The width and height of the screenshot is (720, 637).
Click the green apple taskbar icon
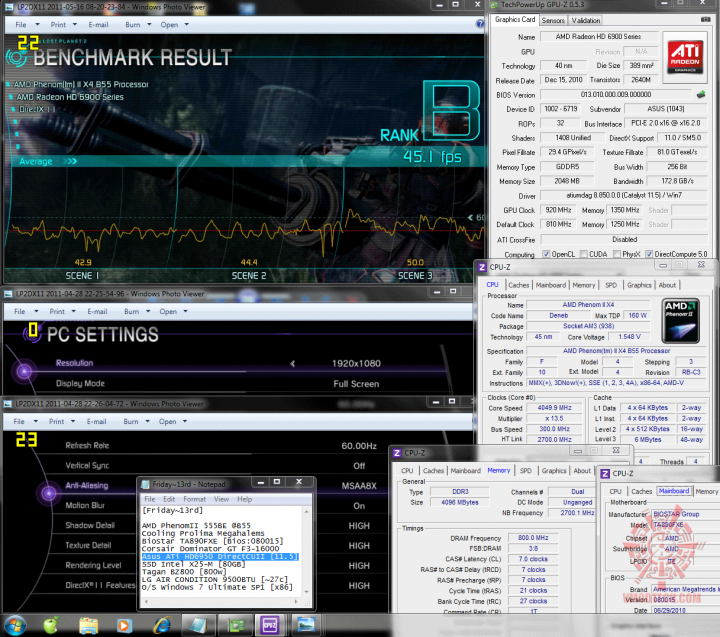pos(51,625)
